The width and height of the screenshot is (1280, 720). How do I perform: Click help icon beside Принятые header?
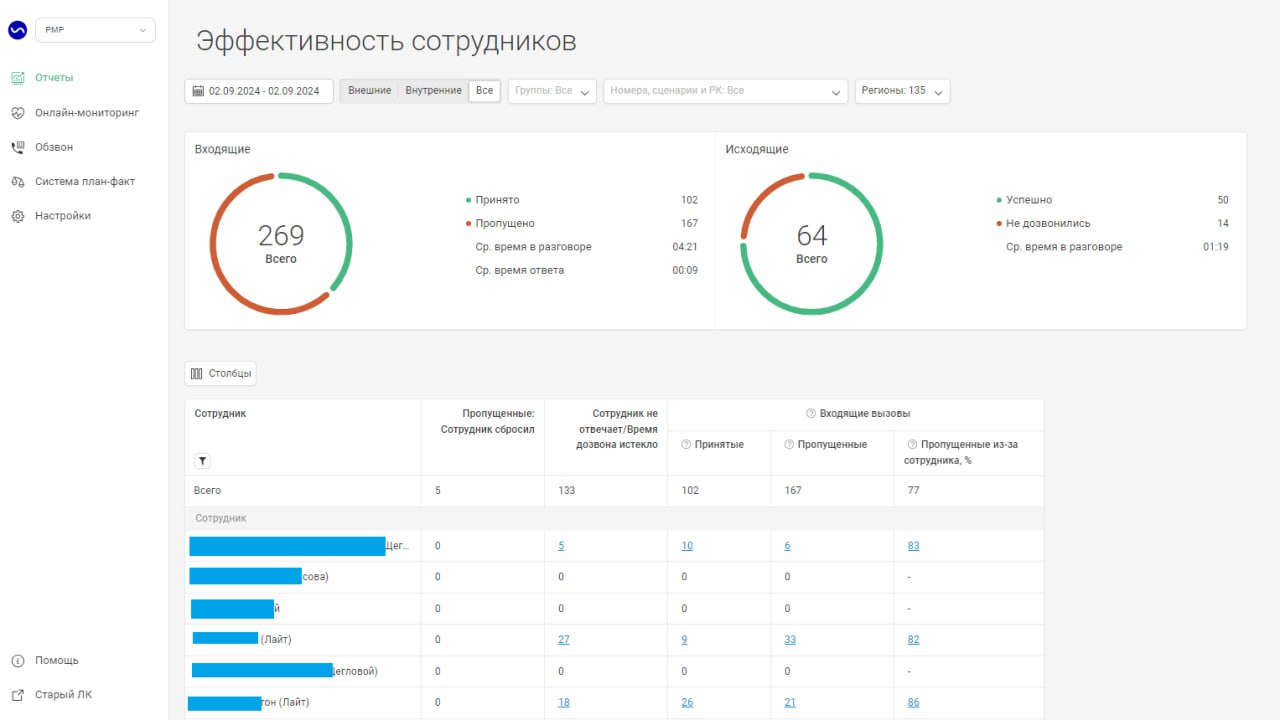coord(687,445)
